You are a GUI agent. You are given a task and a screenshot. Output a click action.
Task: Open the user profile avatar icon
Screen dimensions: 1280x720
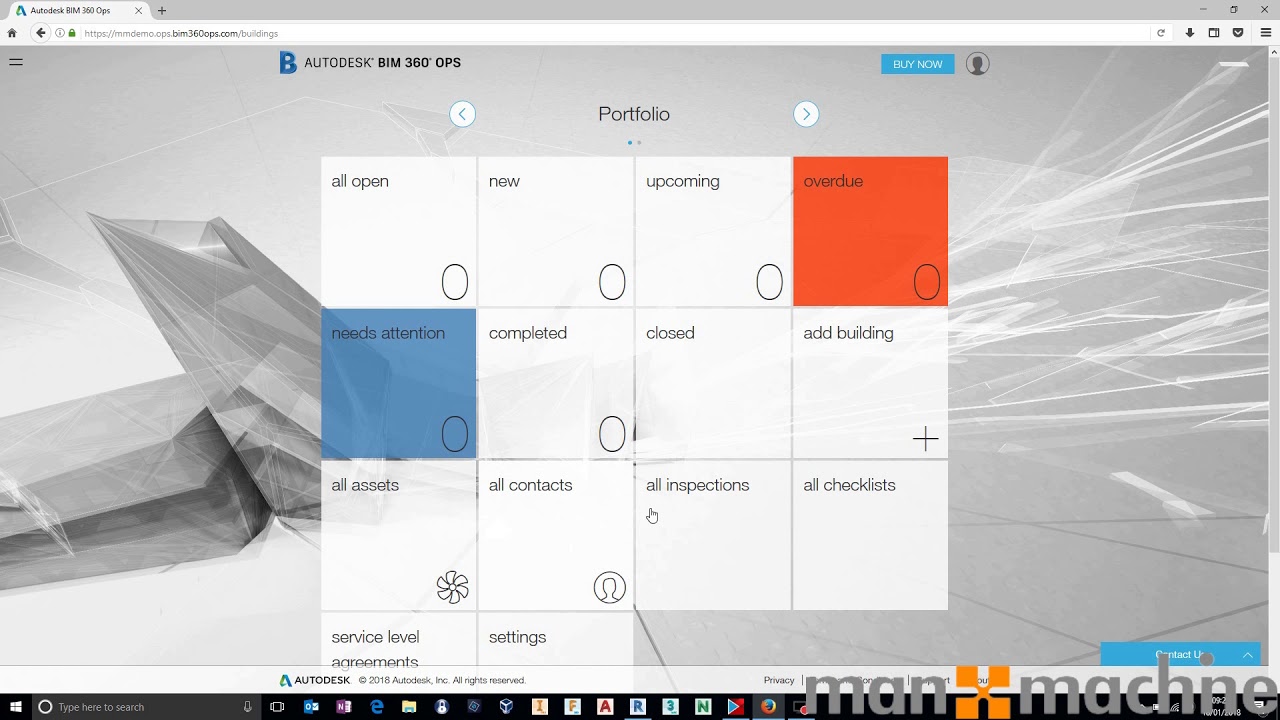978,64
